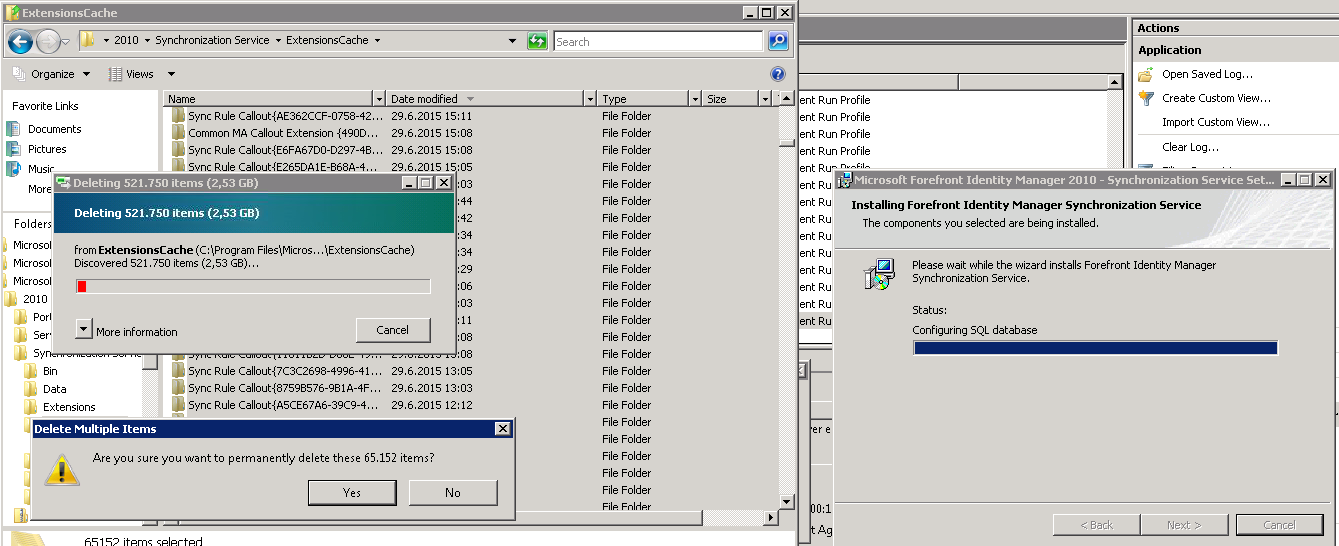
Task: Confirm deletion with the Yes button
Action: pos(352,492)
